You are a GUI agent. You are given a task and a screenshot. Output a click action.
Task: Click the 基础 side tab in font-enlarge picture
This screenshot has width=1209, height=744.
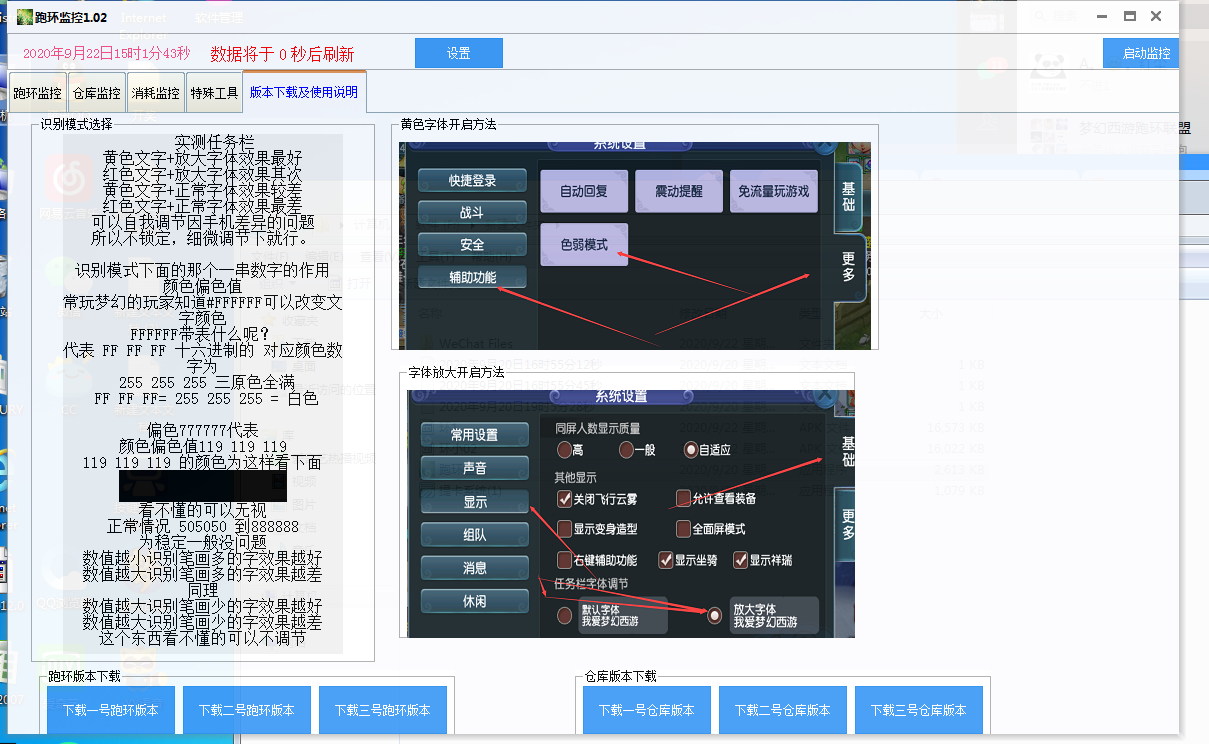[849, 453]
